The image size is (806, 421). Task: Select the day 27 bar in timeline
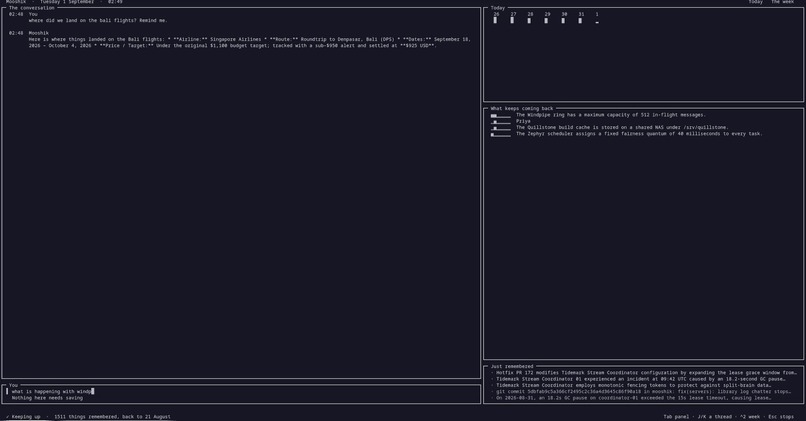click(x=512, y=21)
